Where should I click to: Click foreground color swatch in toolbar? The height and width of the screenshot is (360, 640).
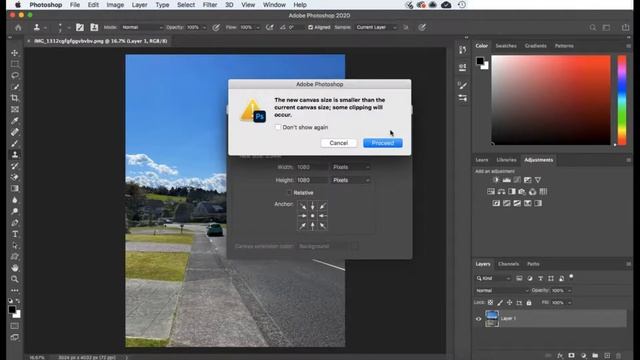[x=12, y=310]
